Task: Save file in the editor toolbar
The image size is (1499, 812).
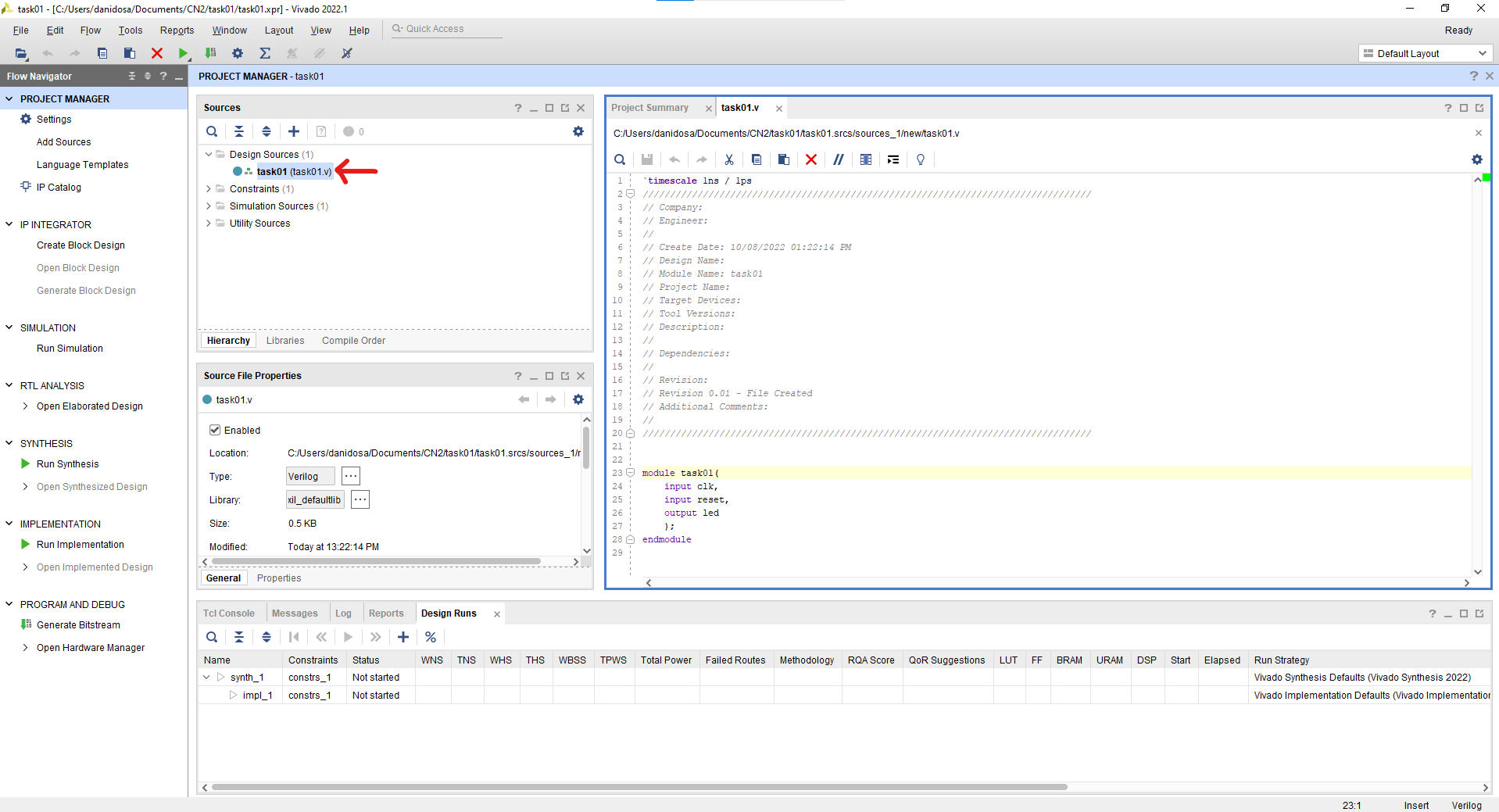Action: click(647, 159)
